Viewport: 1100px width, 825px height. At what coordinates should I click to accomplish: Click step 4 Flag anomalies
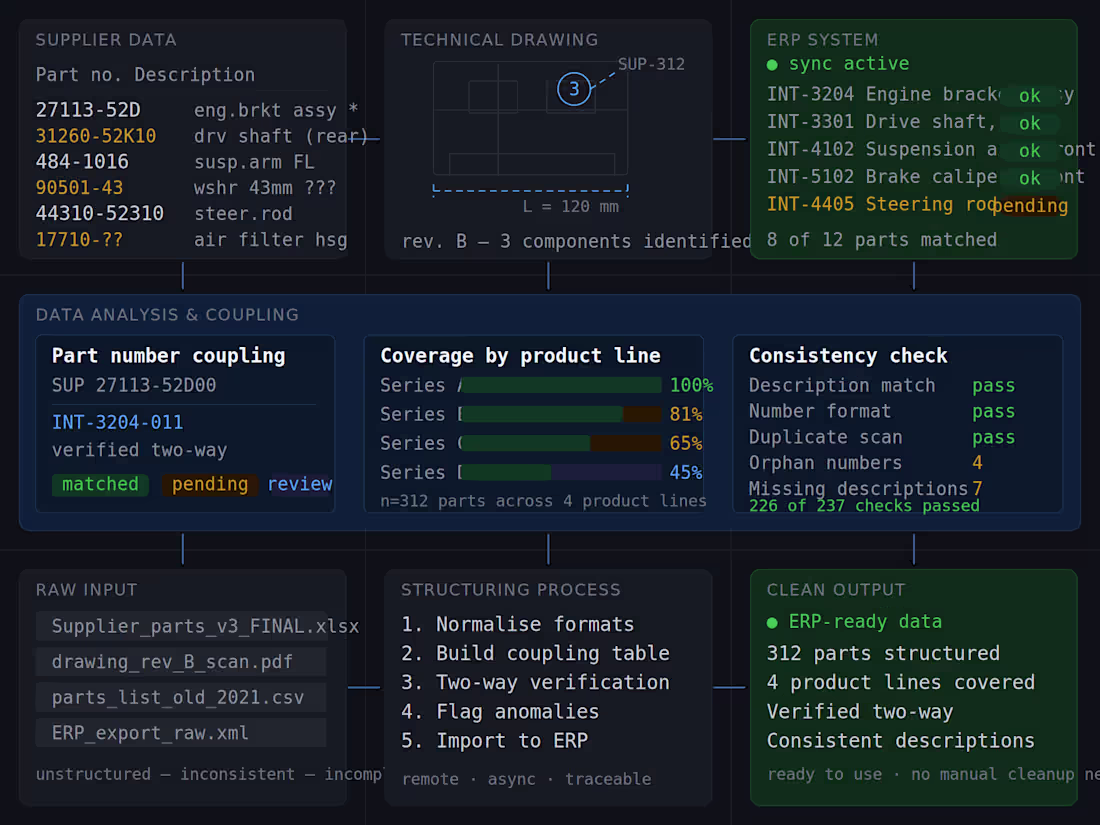tap(500, 712)
